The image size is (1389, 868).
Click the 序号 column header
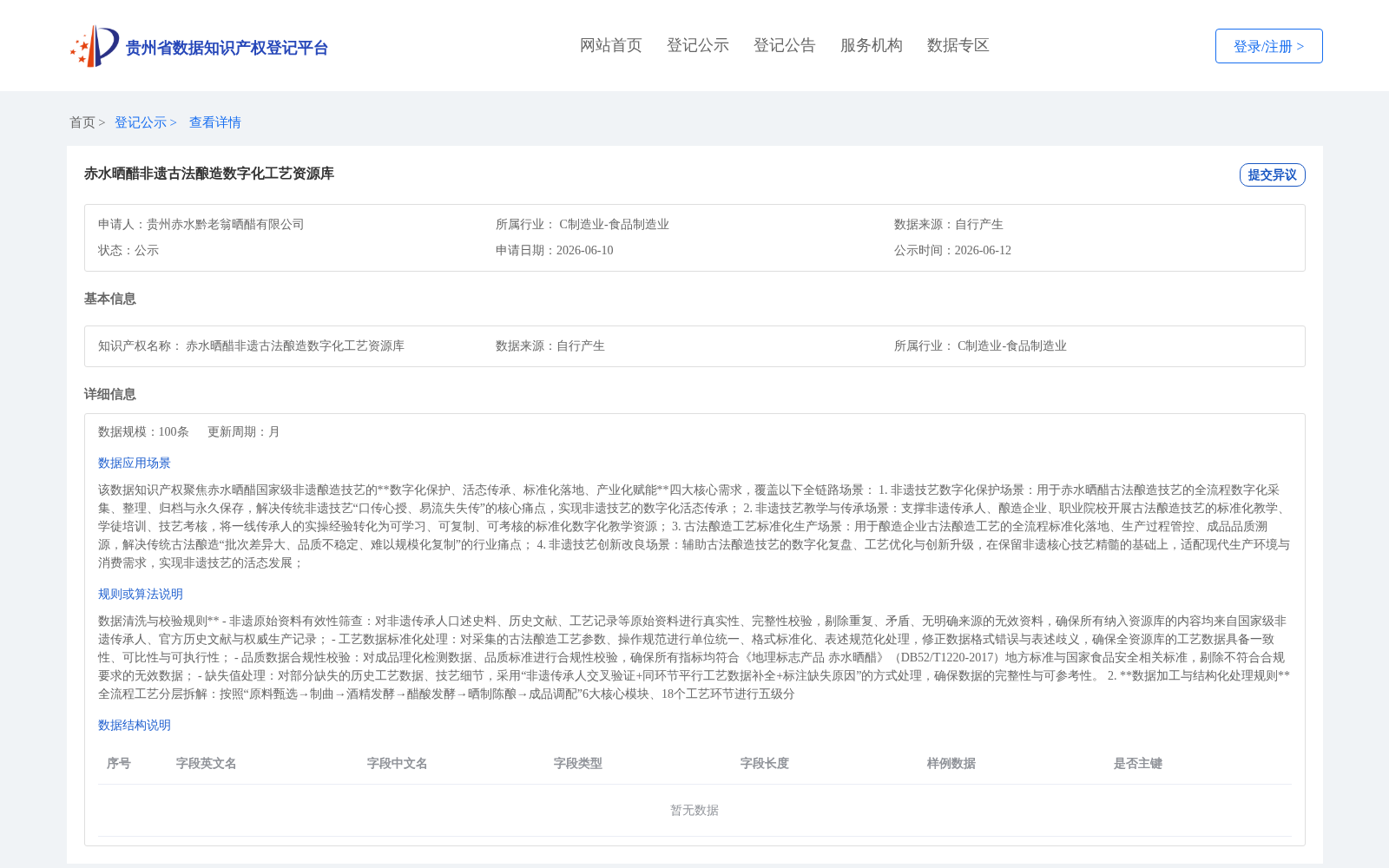(x=119, y=763)
